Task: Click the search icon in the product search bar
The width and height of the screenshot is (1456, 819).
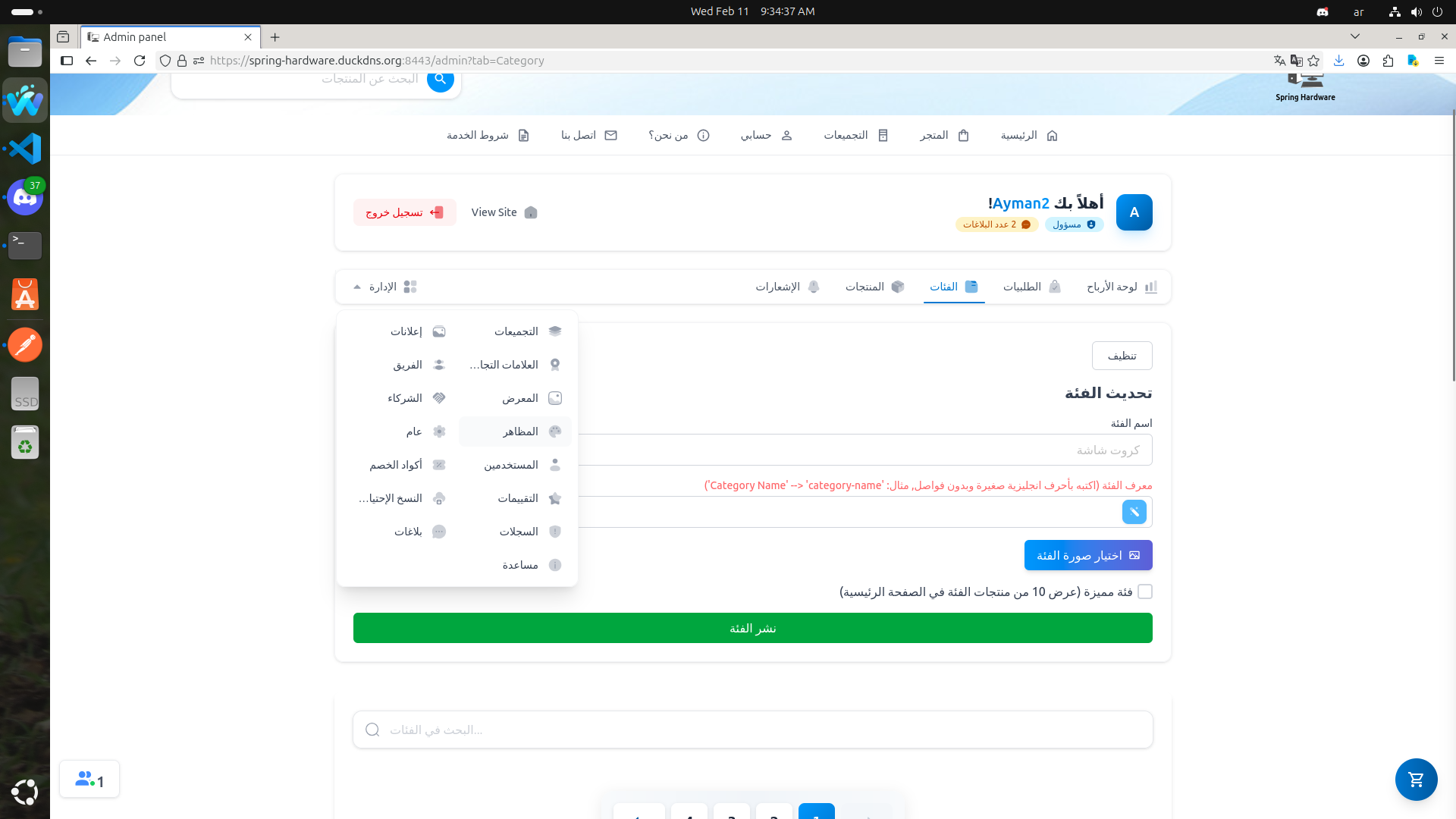Action: [441, 78]
